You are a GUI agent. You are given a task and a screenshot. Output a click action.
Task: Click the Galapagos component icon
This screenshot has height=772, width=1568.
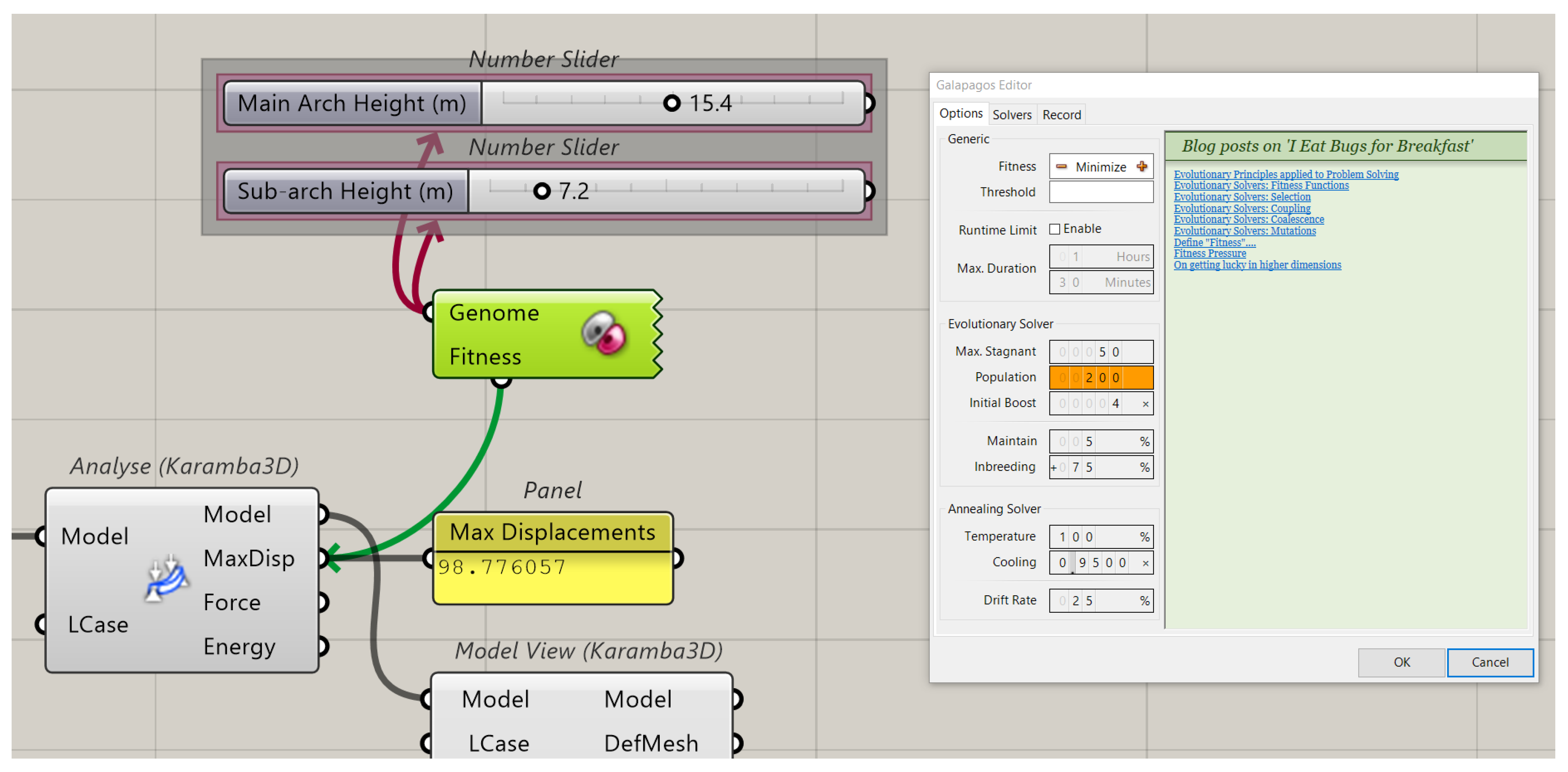603,333
